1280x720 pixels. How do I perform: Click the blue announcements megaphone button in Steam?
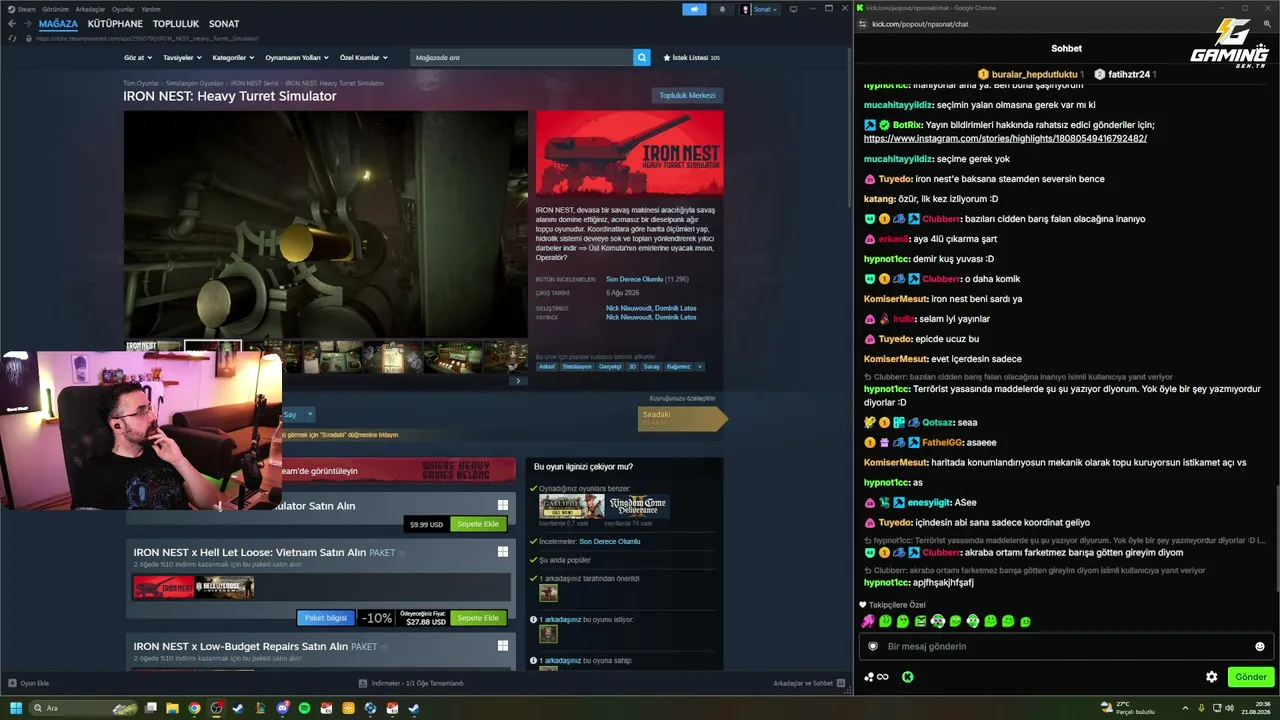(x=694, y=9)
